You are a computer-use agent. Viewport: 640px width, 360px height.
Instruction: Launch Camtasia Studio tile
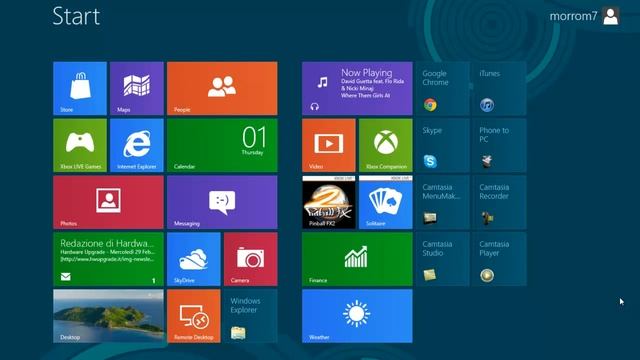(443, 259)
